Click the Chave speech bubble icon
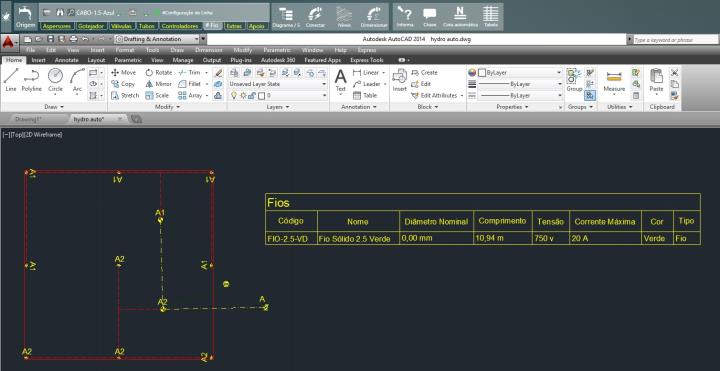Image resolution: width=720 pixels, height=371 pixels. pyautogui.click(x=430, y=17)
